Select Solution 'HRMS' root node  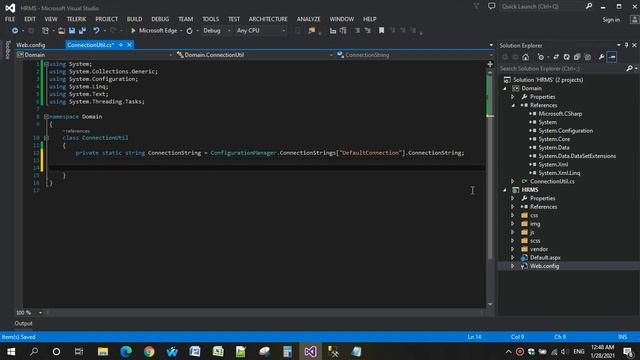tap(548, 80)
